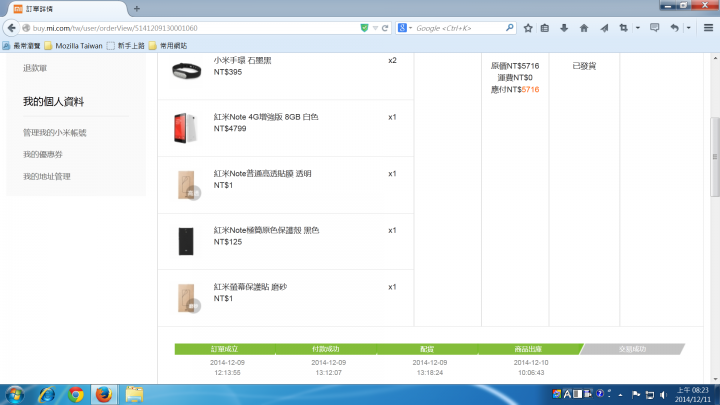The height and width of the screenshot is (405, 720).
Task: Show hidden tray icons arrow
Action: pos(620,394)
